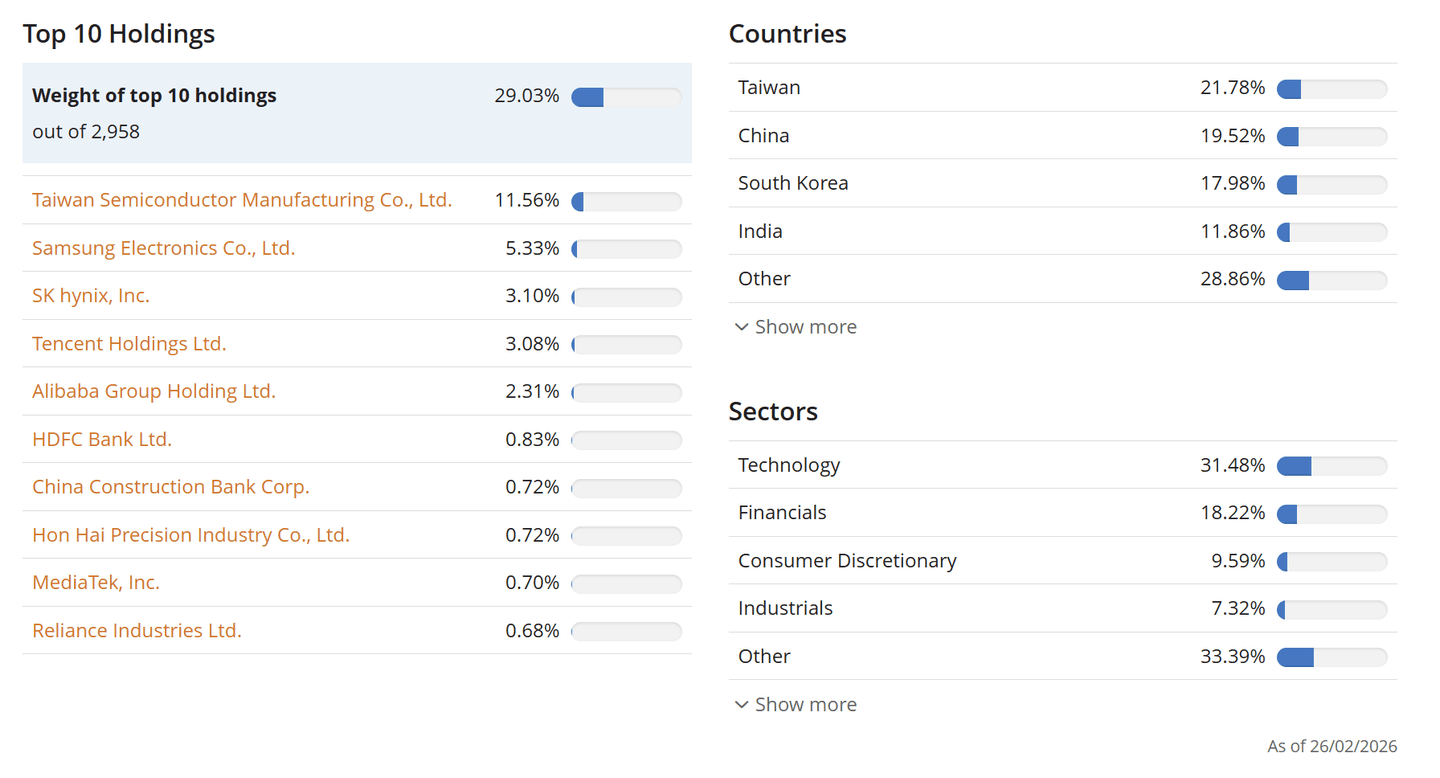The image size is (1440, 778).
Task: Open Tencent Holdings Ltd. details
Action: (129, 344)
